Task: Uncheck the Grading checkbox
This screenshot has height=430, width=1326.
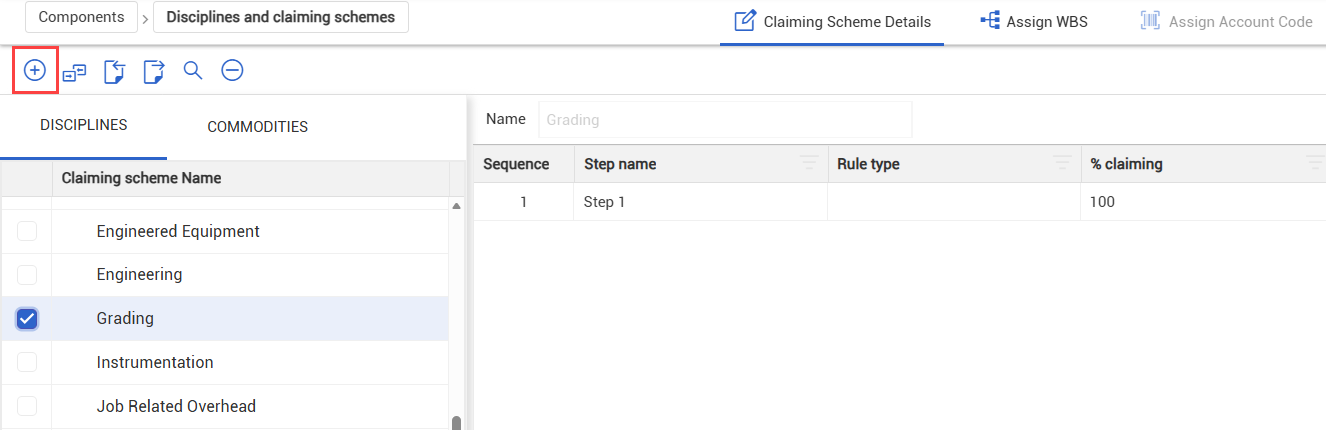Action: [x=27, y=319]
